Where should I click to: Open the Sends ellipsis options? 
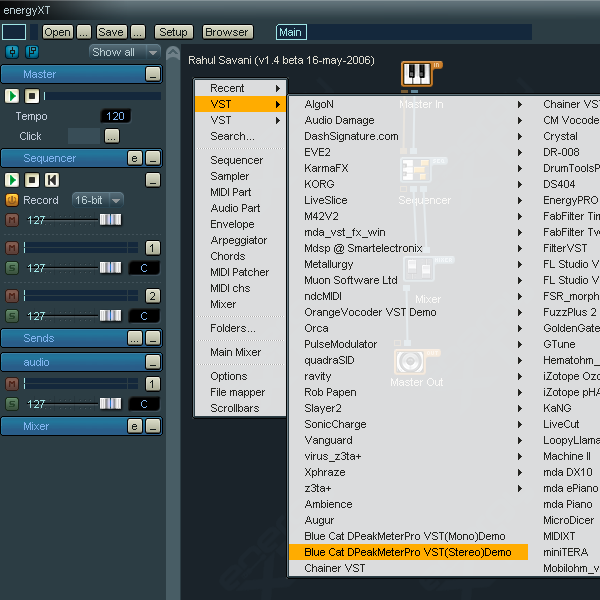[x=135, y=338]
